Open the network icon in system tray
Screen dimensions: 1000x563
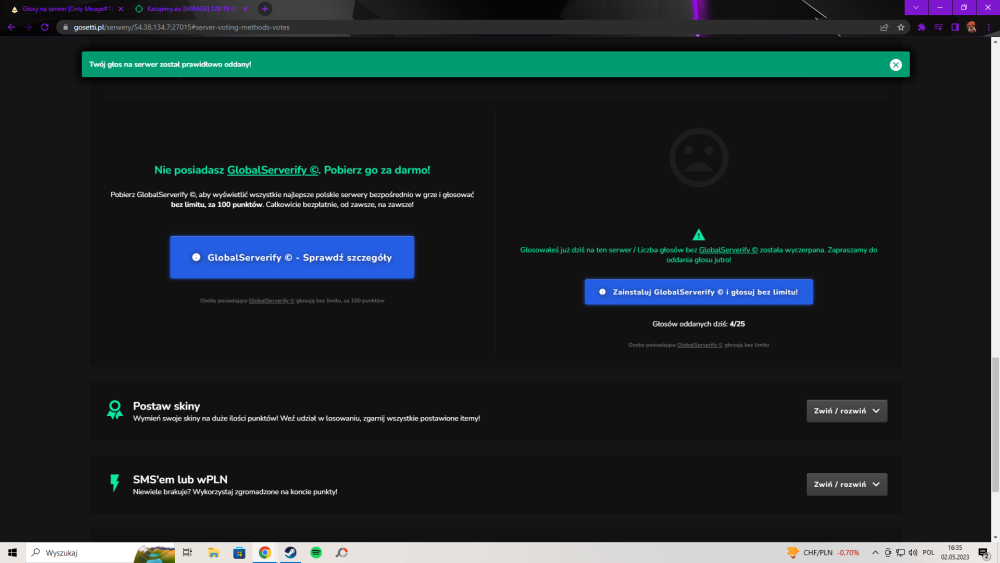(x=900, y=552)
